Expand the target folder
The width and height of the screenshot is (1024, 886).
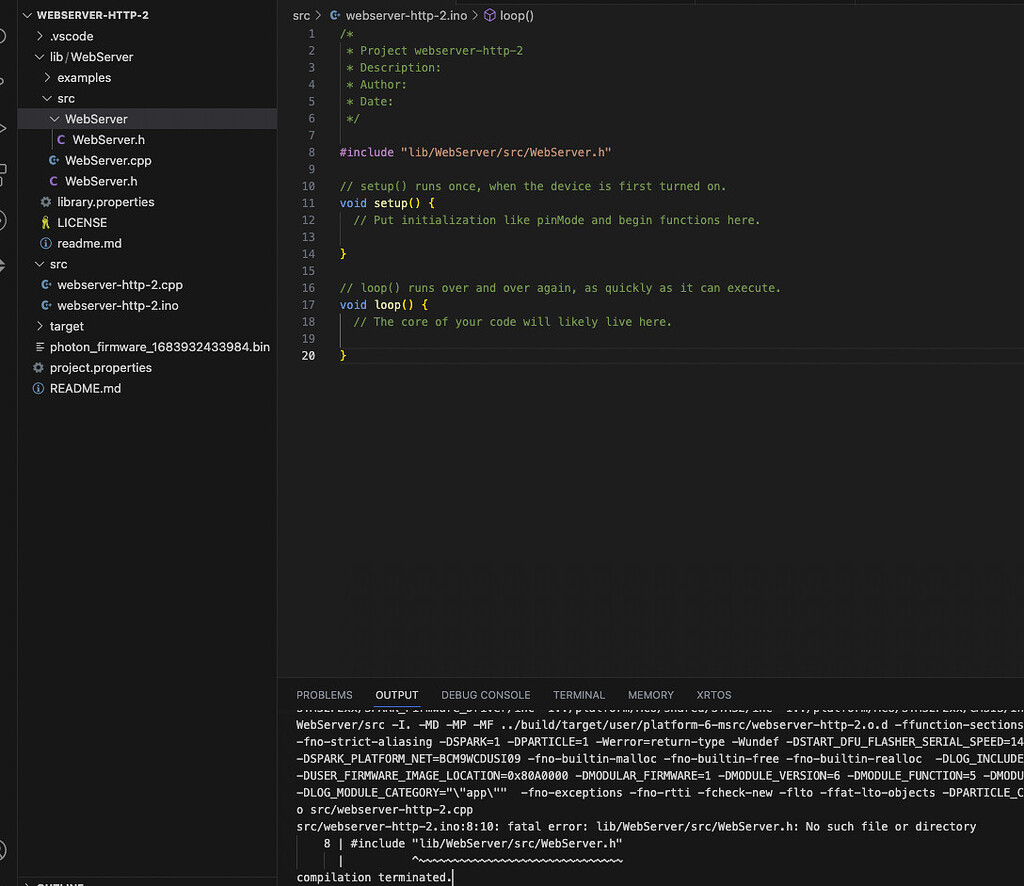pos(42,326)
